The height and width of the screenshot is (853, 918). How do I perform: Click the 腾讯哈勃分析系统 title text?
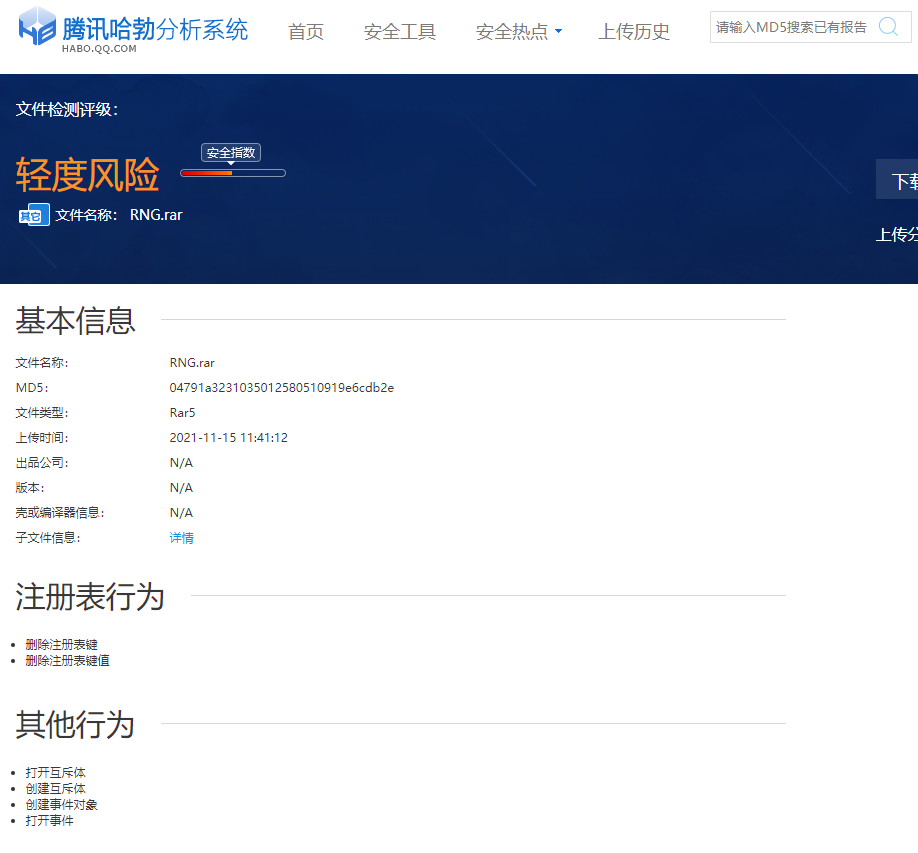tap(155, 28)
